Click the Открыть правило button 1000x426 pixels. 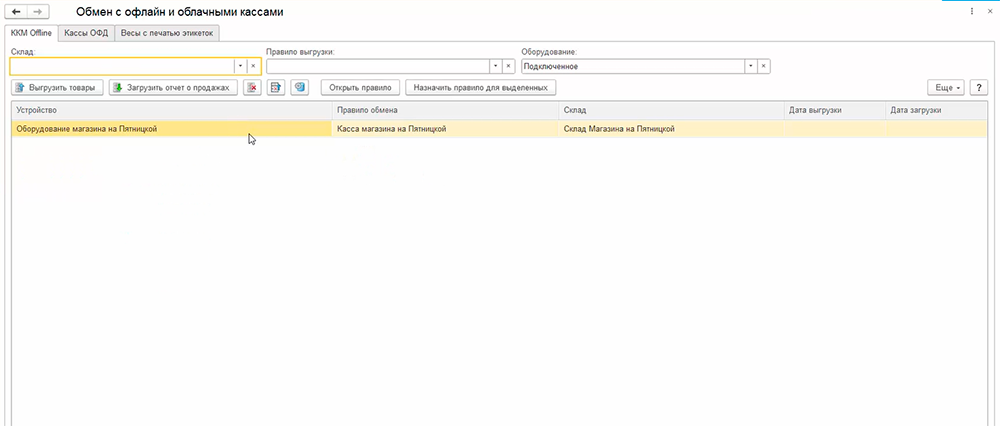[361, 87]
